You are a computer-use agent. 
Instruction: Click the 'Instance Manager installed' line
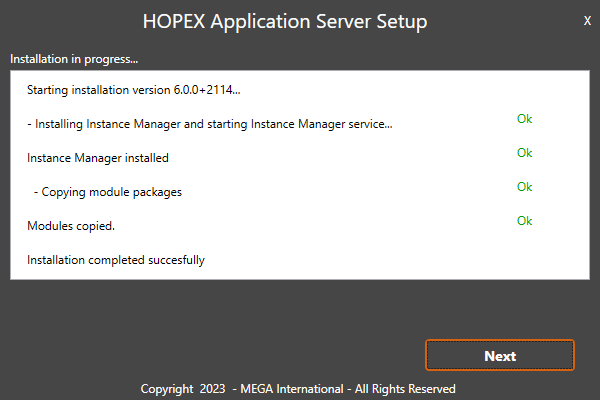(97, 158)
